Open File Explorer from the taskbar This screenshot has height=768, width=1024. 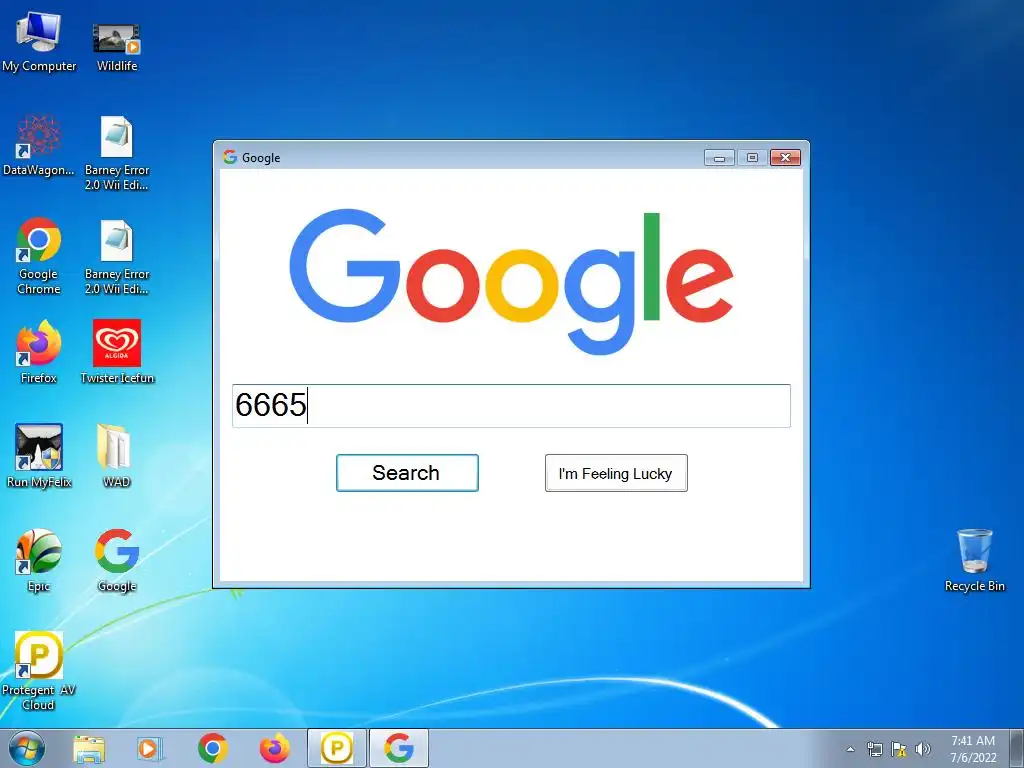pos(89,749)
